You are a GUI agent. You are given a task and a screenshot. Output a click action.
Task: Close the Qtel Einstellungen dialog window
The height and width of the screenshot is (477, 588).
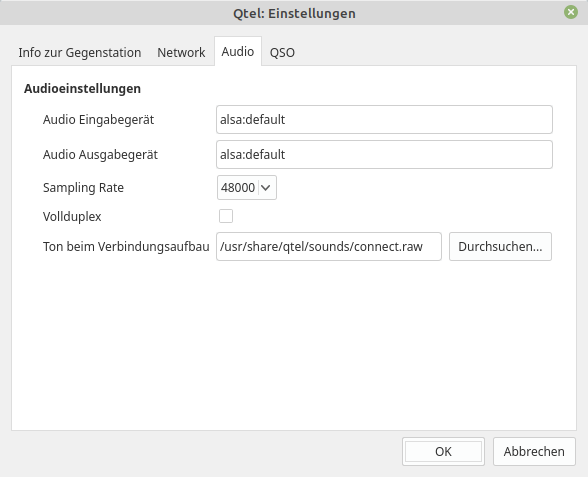(571, 12)
